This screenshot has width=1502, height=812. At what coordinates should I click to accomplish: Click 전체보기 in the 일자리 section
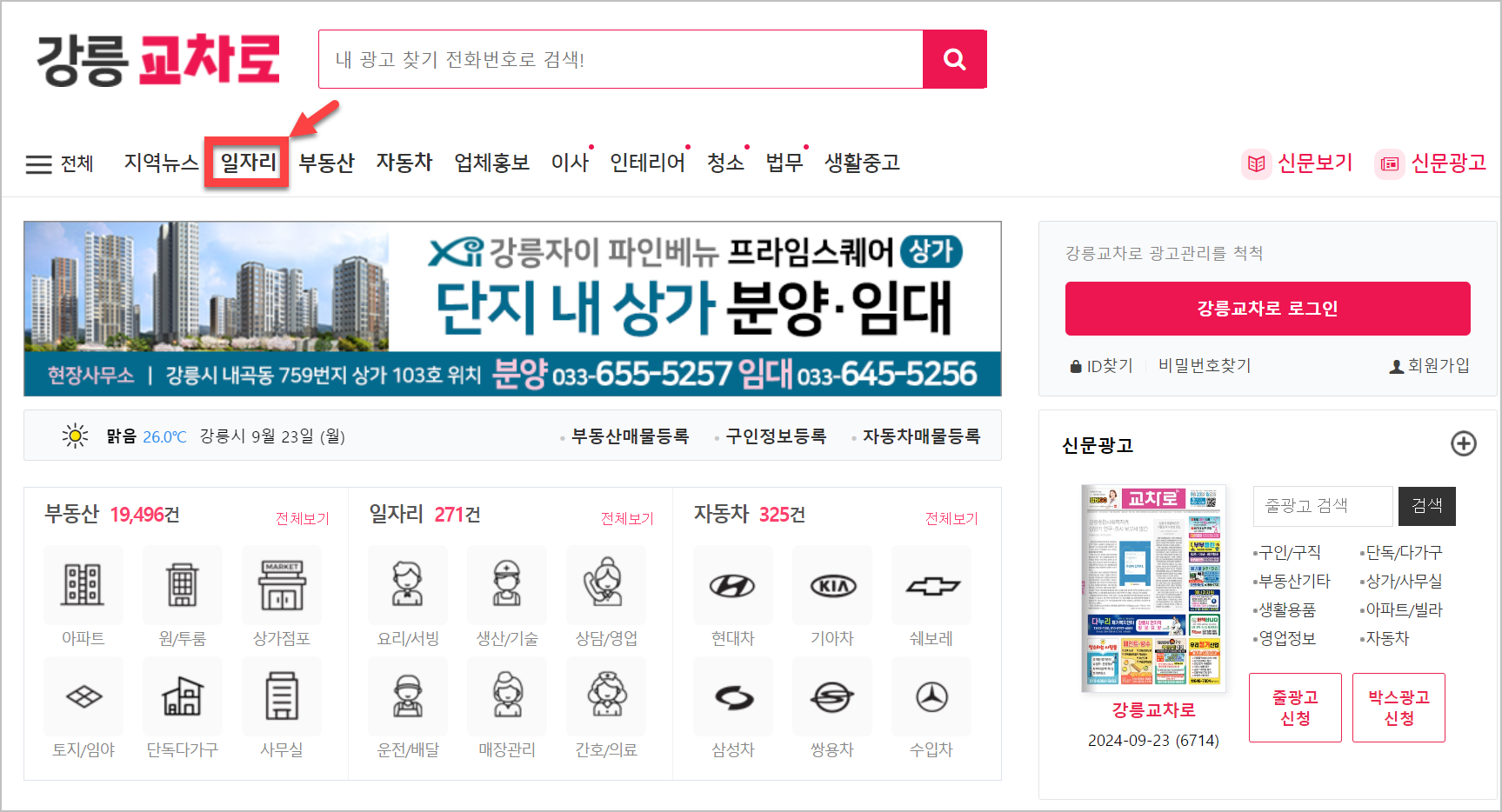click(x=627, y=519)
